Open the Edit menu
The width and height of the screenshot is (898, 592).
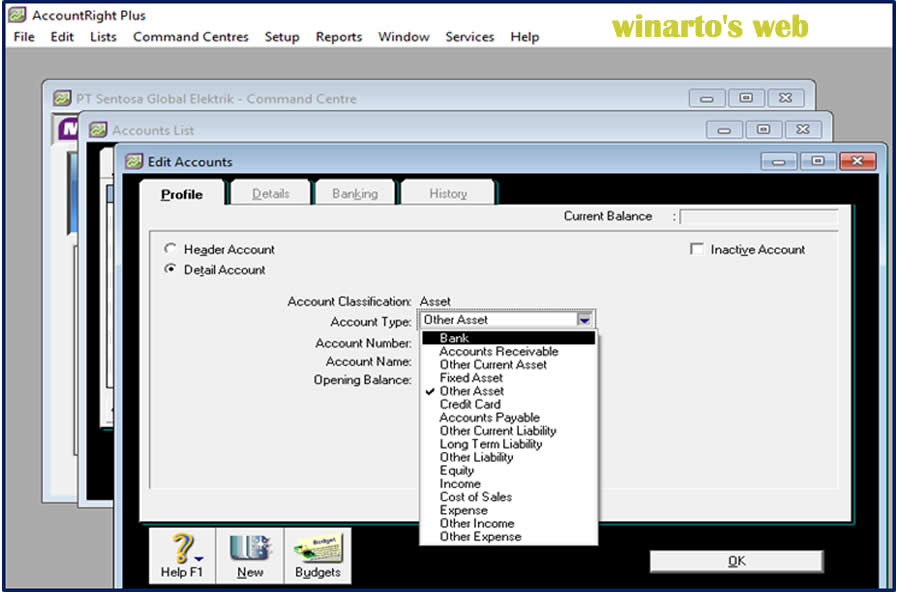pos(62,37)
